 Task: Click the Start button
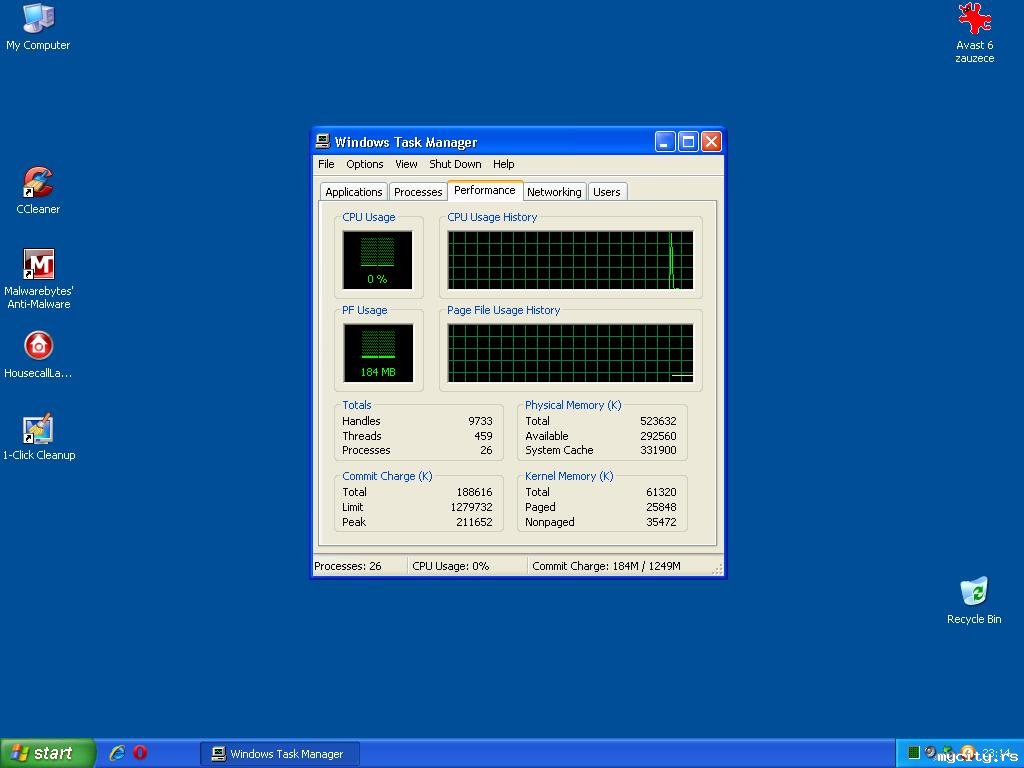tap(47, 753)
